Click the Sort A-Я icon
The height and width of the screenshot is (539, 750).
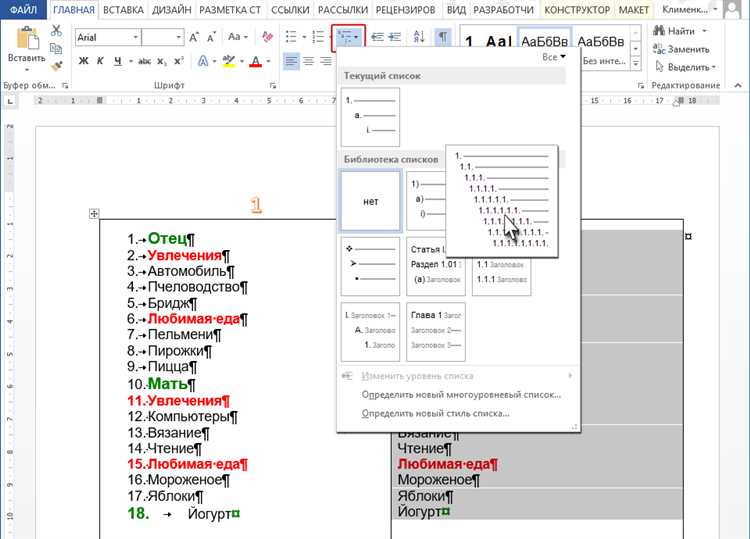(x=419, y=36)
